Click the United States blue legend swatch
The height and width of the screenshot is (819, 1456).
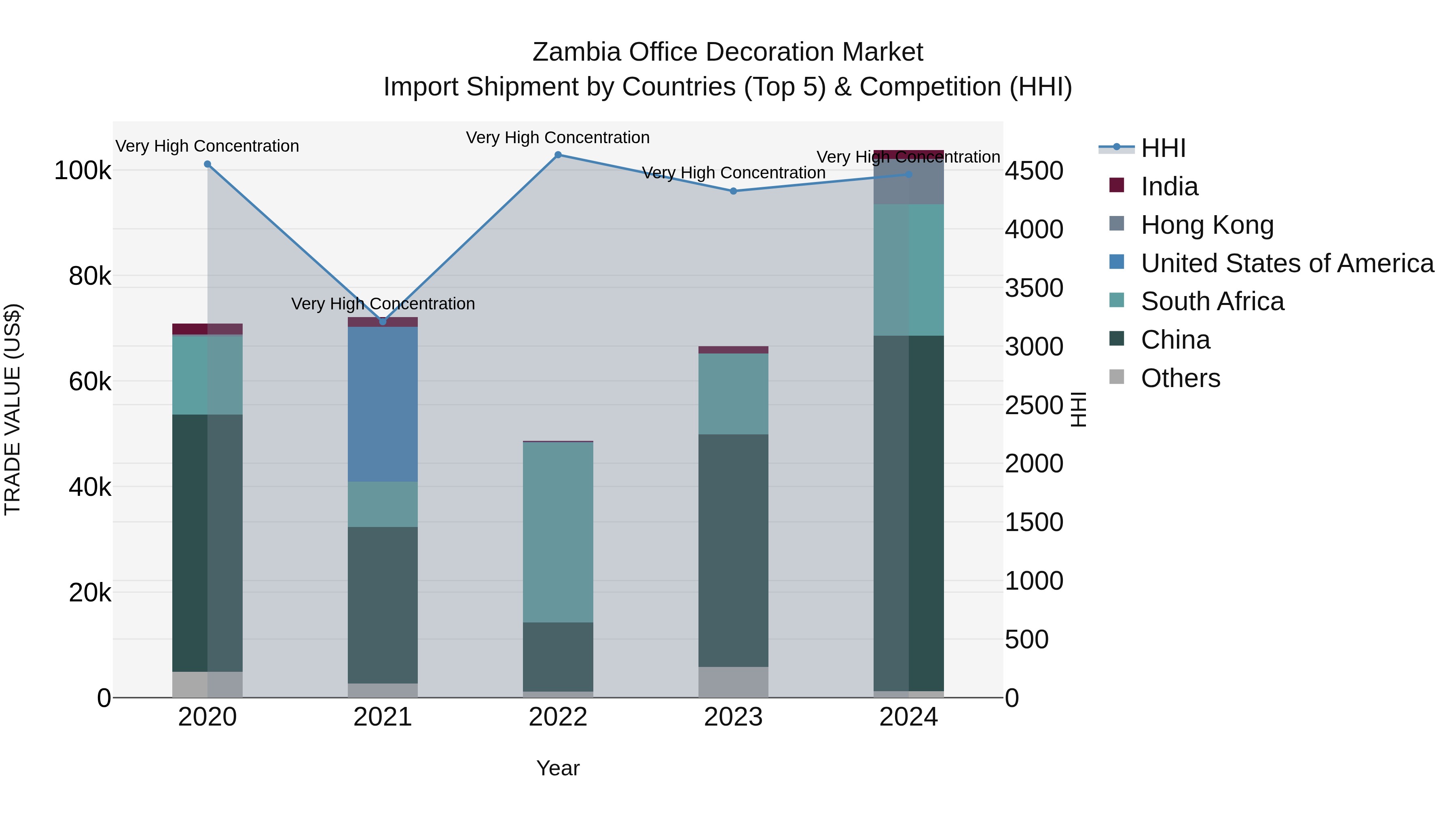coord(1117,262)
